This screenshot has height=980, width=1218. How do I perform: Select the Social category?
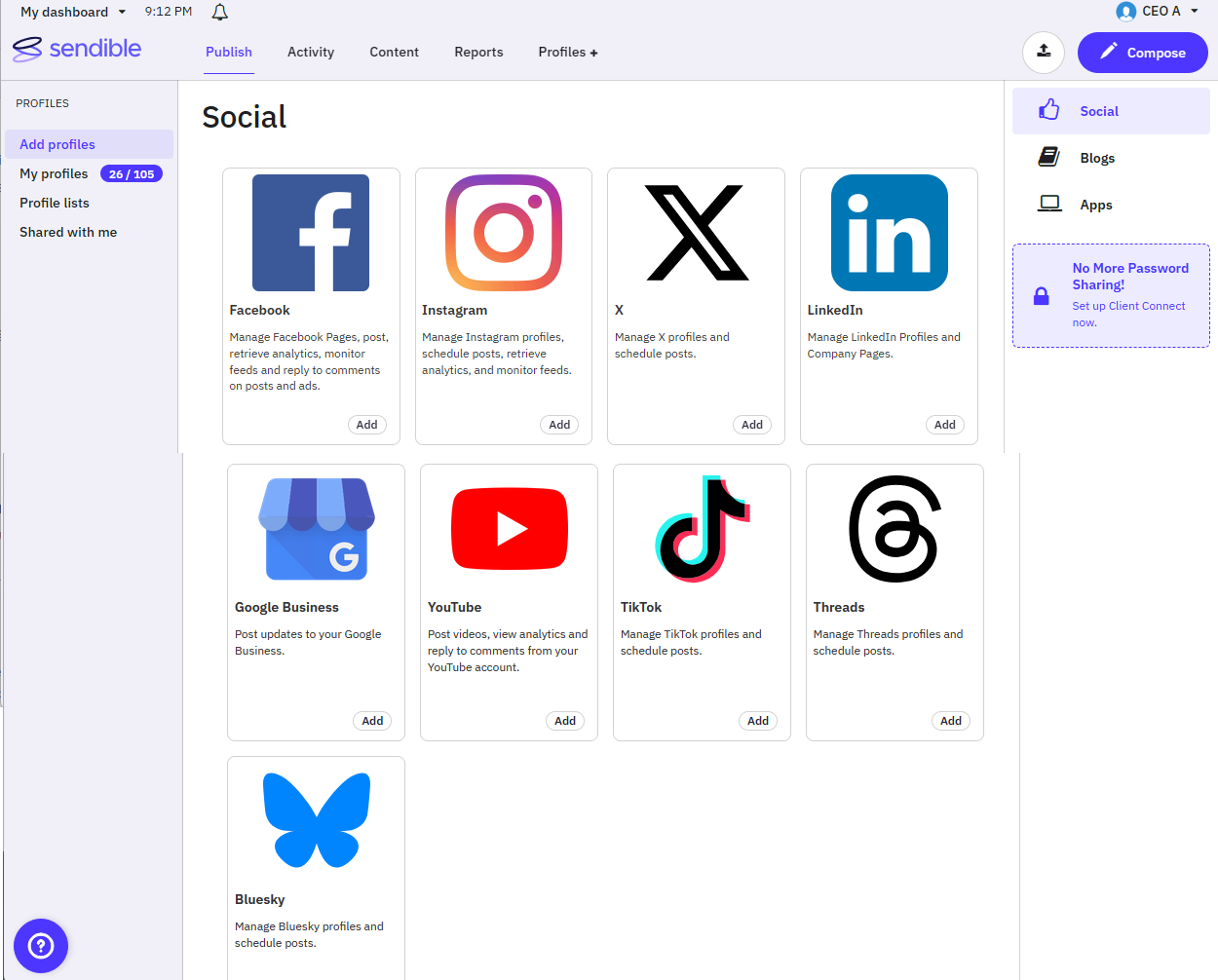[1111, 111]
